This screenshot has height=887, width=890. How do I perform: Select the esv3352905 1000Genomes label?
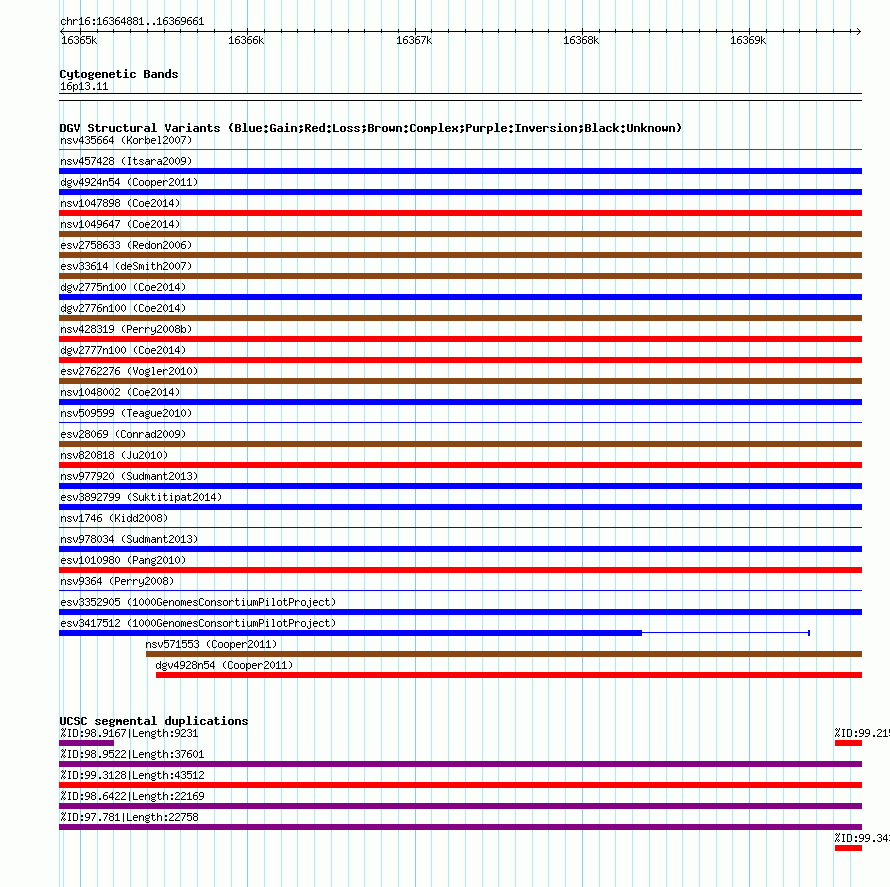[x=198, y=602]
